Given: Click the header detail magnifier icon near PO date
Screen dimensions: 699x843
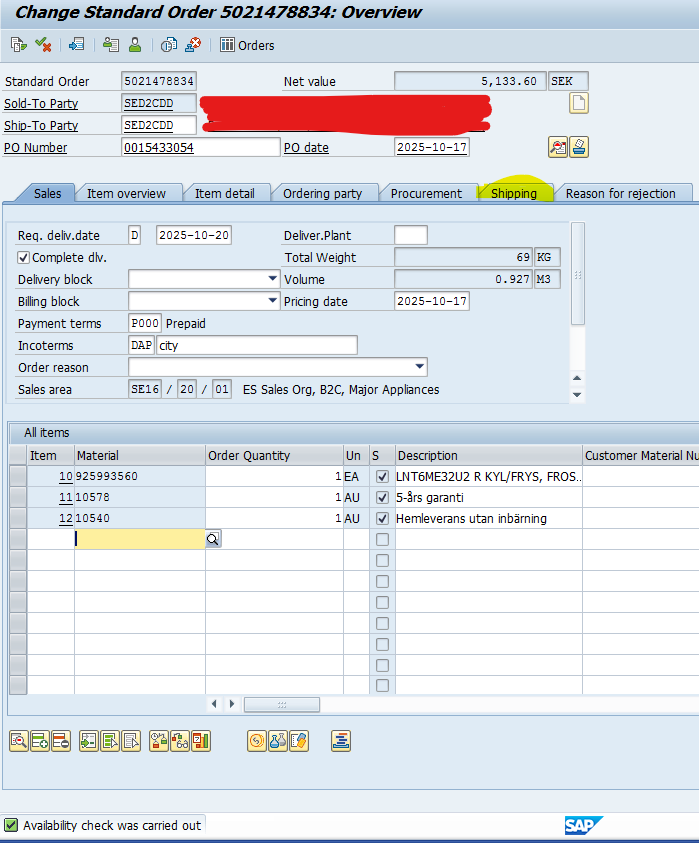Looking at the screenshot, I should 558,147.
